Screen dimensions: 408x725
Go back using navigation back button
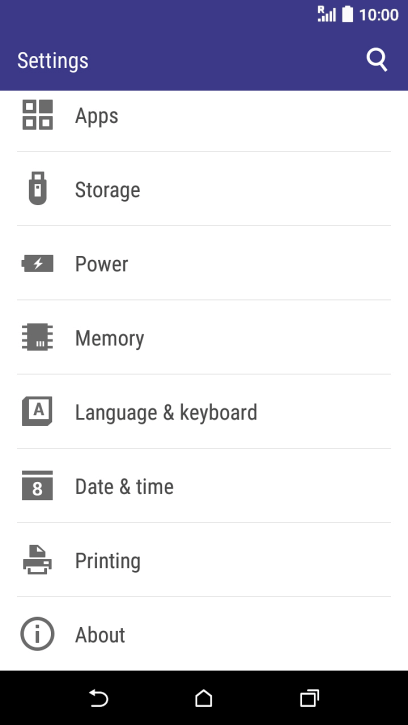pos(99,698)
